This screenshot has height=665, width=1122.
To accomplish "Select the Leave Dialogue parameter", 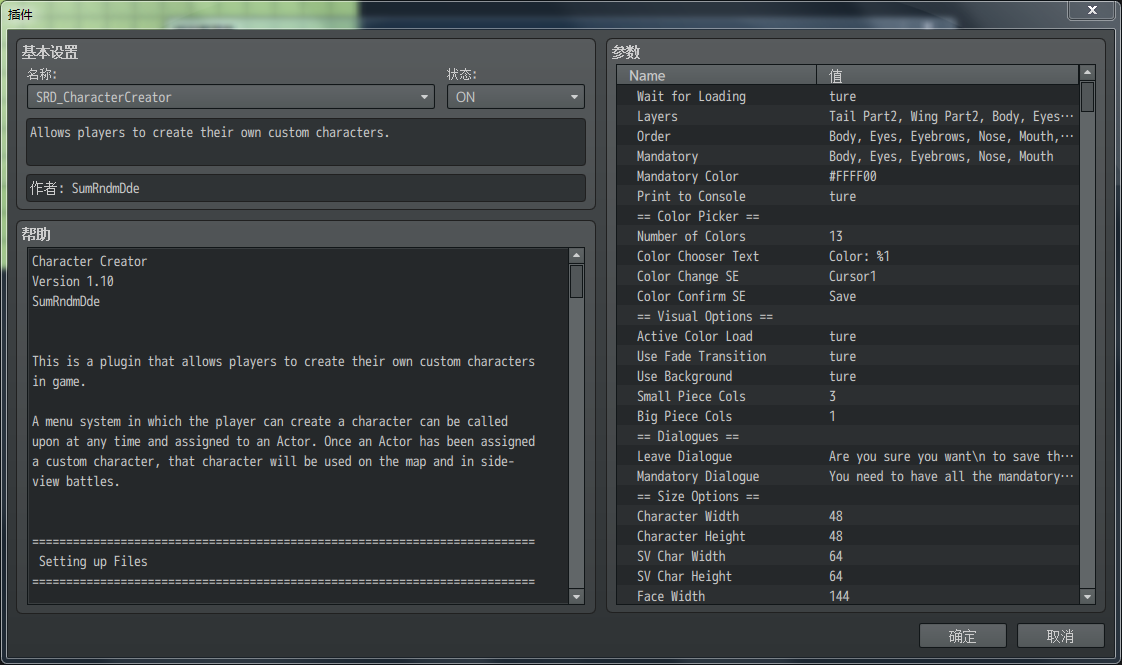I will [848, 457].
